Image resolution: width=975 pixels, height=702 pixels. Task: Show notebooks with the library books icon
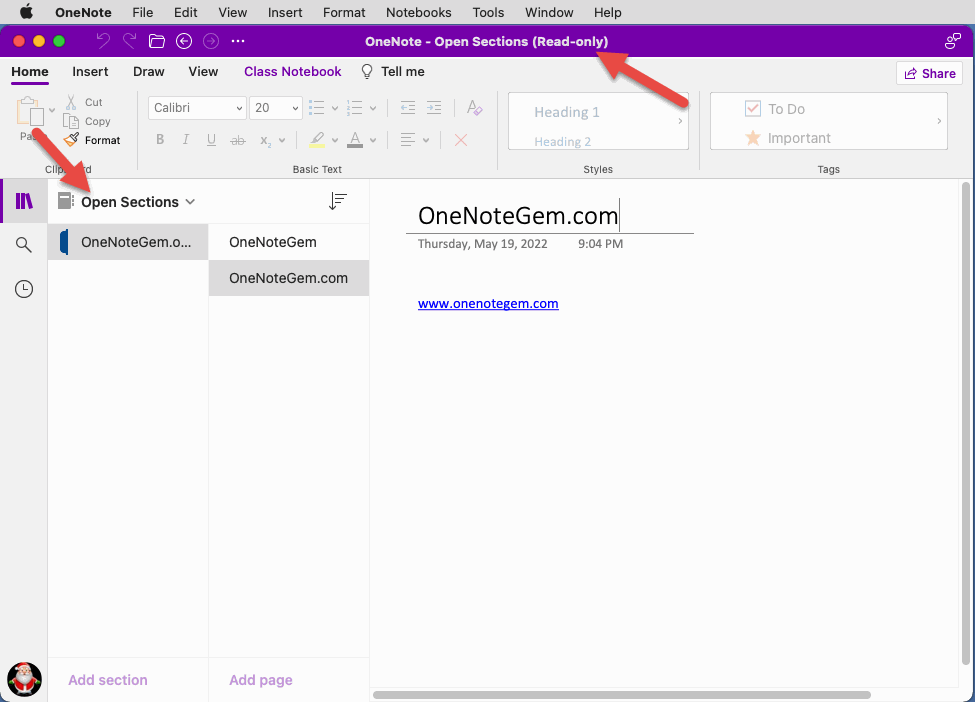coord(24,201)
